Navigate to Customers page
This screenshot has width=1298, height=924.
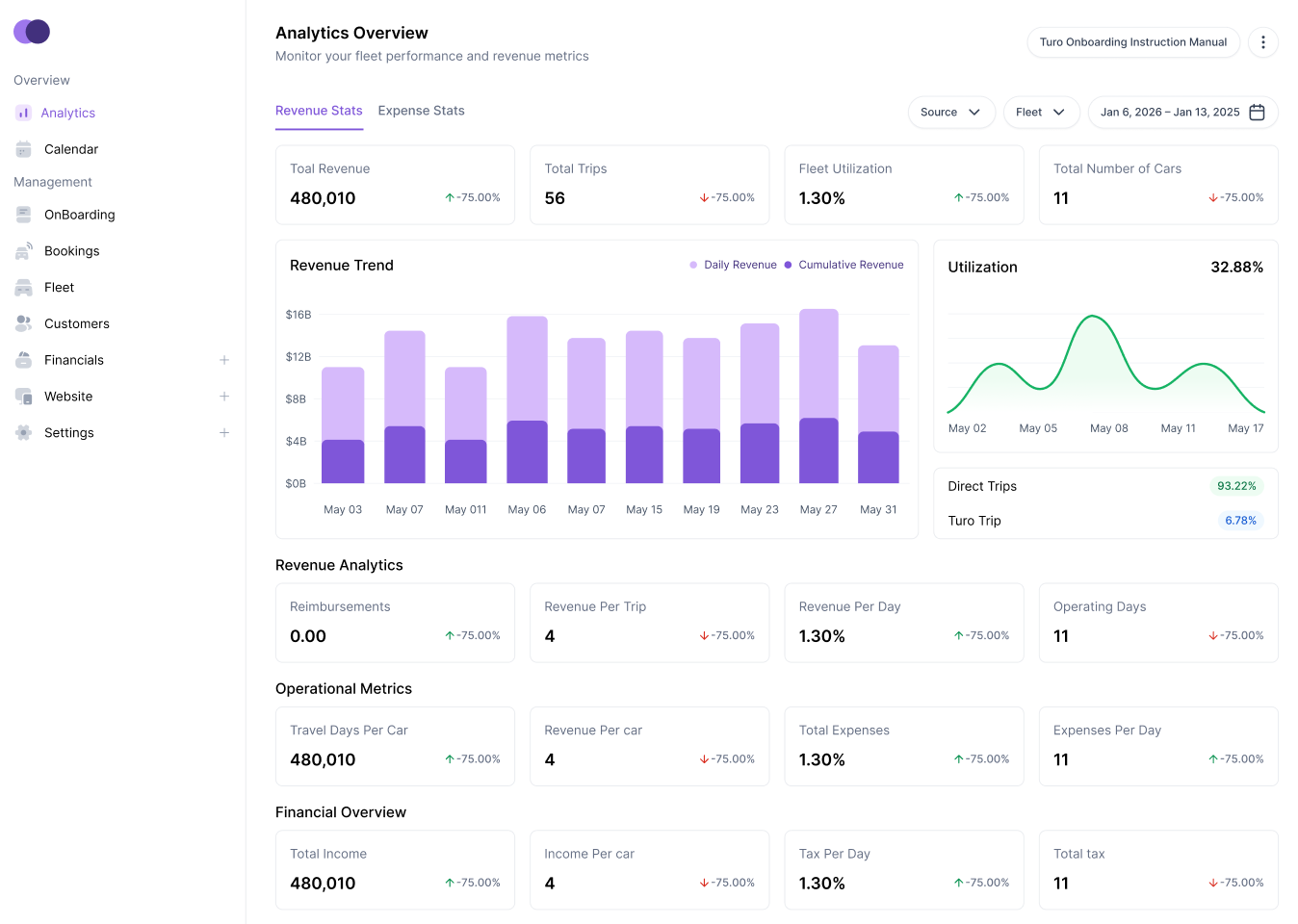(x=77, y=323)
